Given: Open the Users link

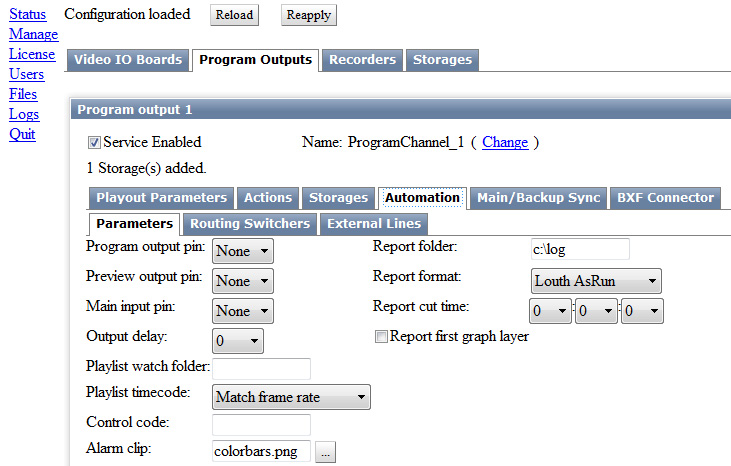Looking at the screenshot, I should click(x=27, y=74).
